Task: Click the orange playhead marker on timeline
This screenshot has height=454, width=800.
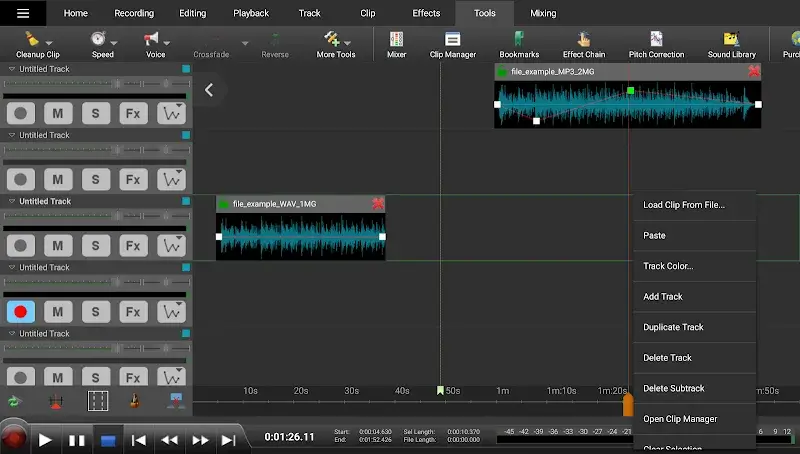Action: (x=628, y=405)
